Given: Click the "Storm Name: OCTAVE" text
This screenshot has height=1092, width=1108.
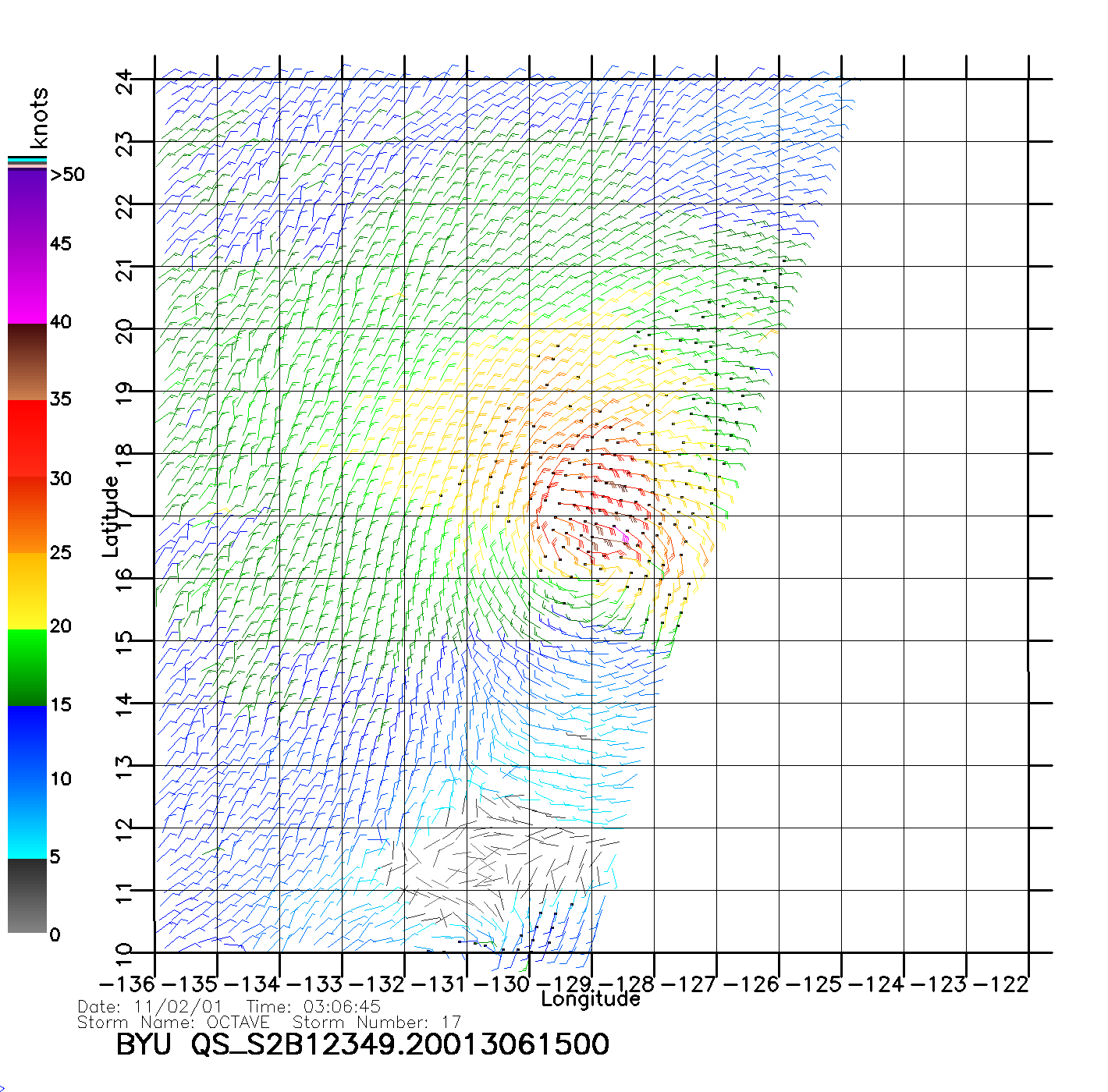Looking at the screenshot, I should [x=173, y=1022].
